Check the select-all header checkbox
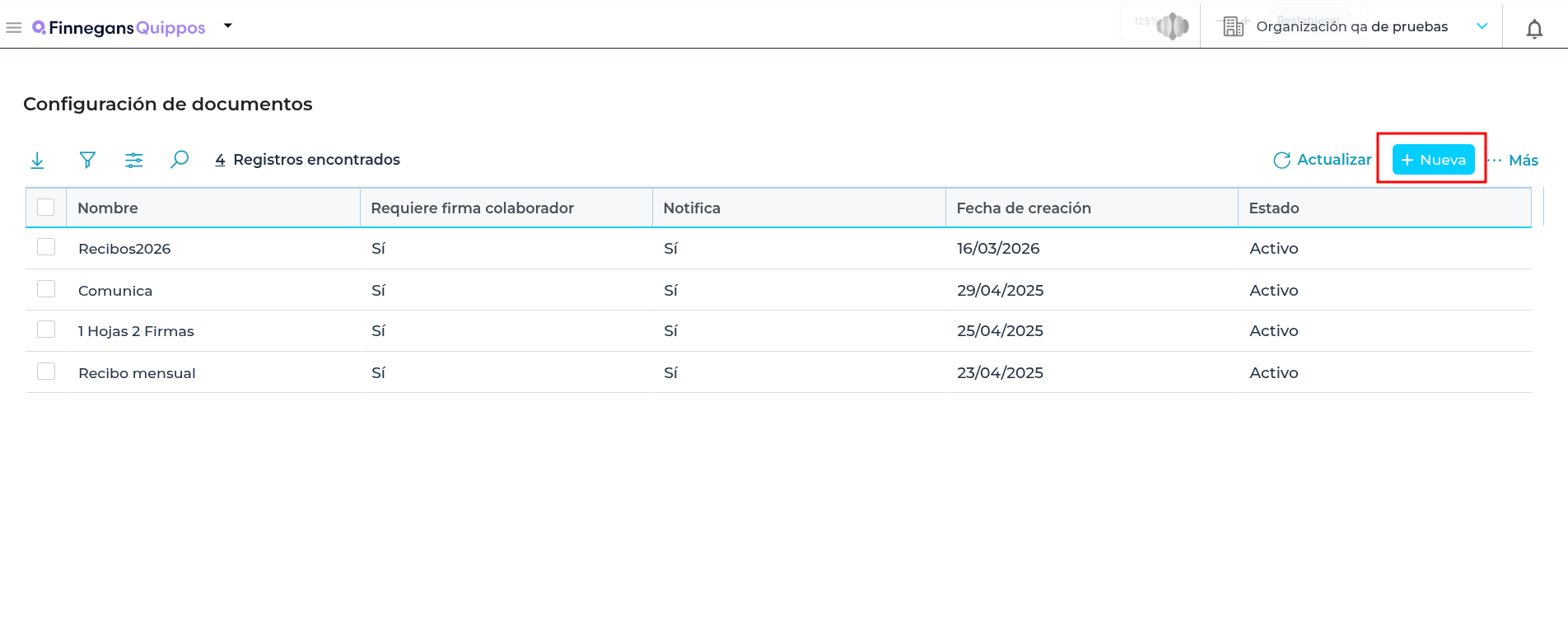 pos(46,207)
